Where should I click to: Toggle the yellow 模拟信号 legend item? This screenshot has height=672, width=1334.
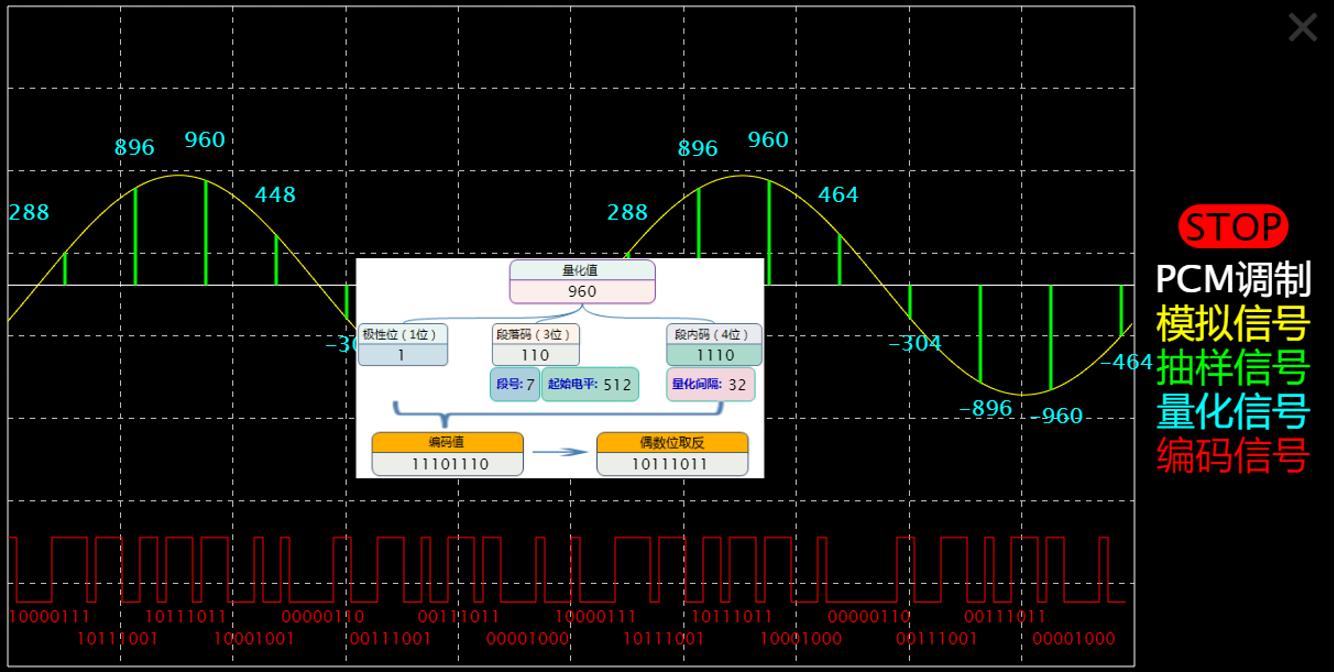coord(1232,324)
